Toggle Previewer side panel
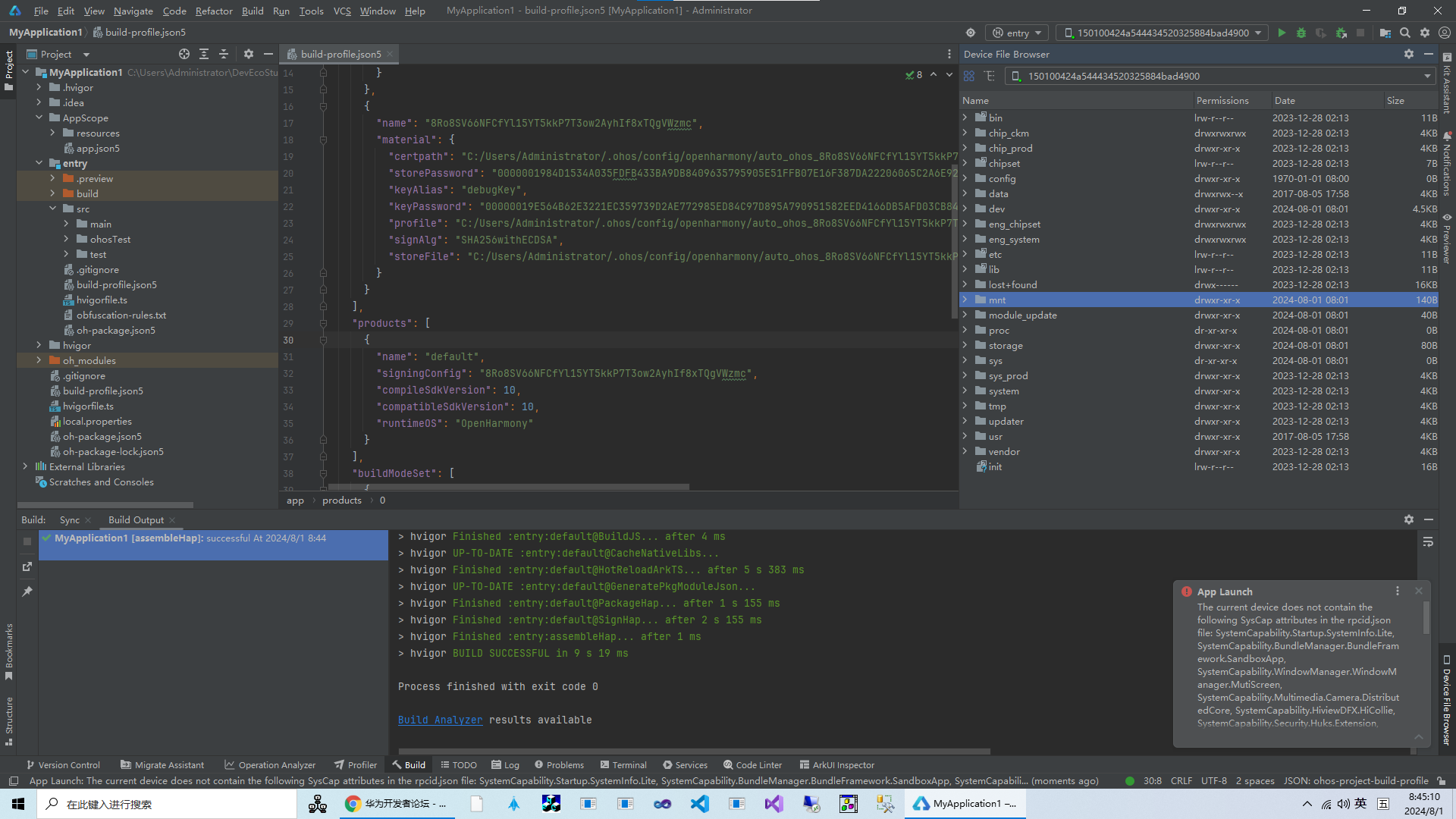The image size is (1456, 819). 1447,239
